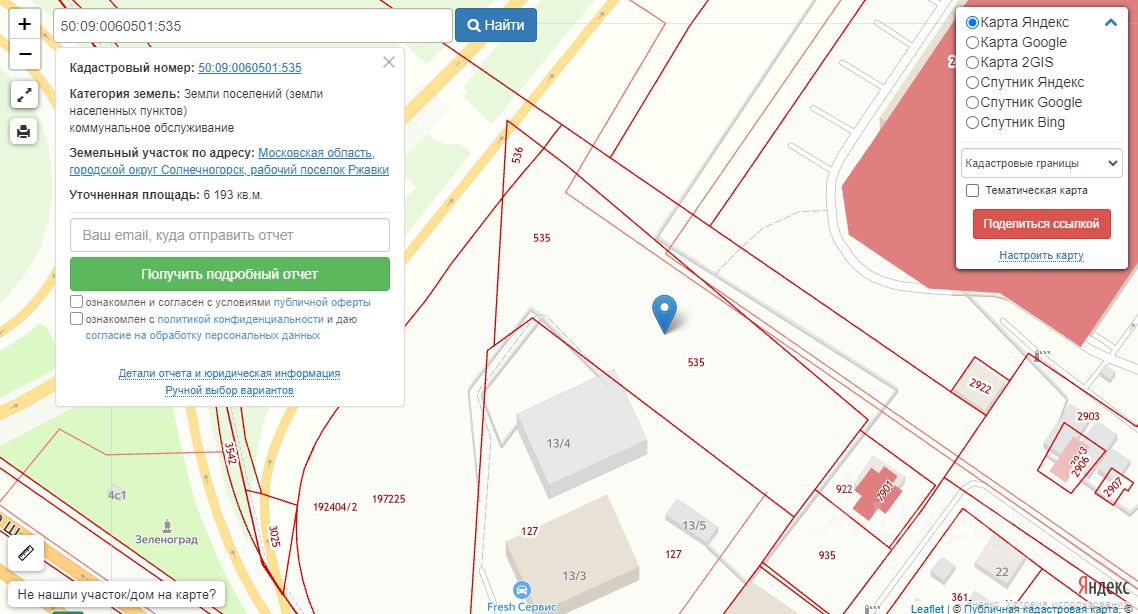Click the Найти search button
The height and width of the screenshot is (614, 1138).
[x=496, y=25]
